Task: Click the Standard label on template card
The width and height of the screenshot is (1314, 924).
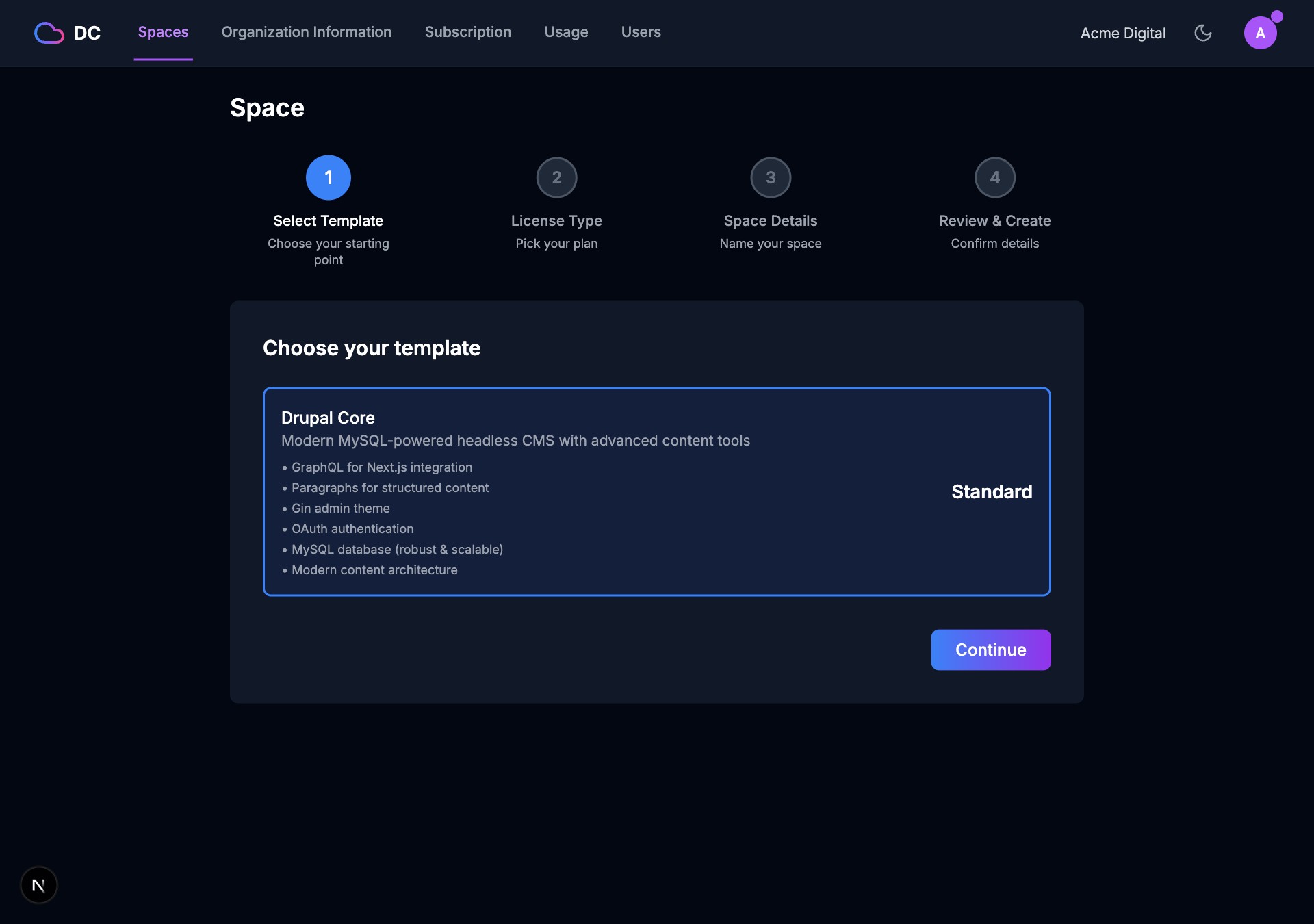Action: (x=991, y=491)
